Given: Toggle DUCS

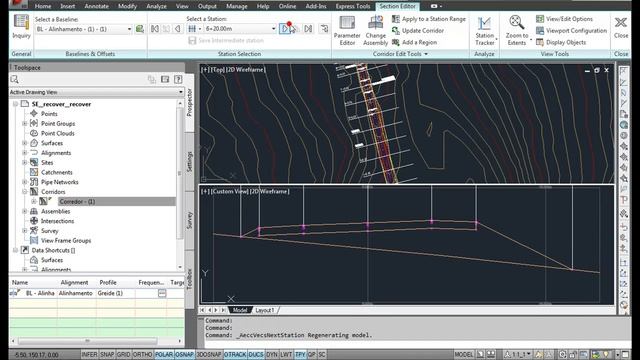Looking at the screenshot, I should pos(256,354).
